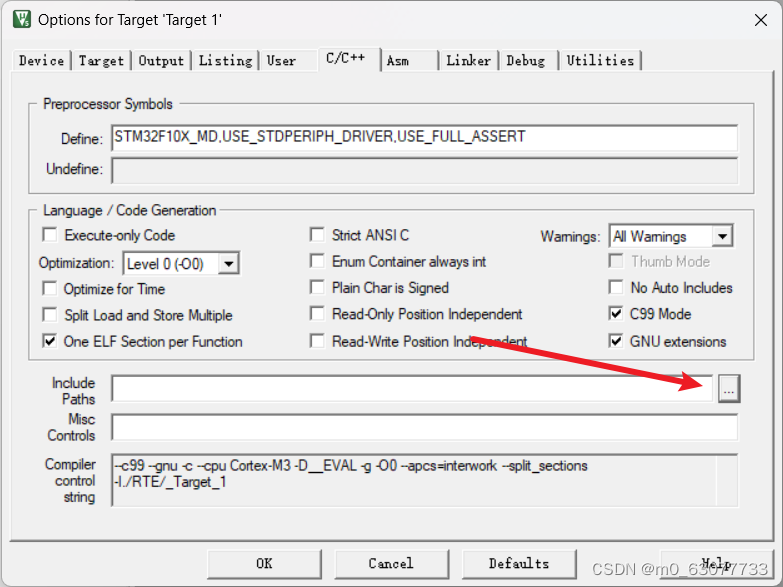The height and width of the screenshot is (587, 783).
Task: Open the Utilities tab
Action: pos(600,61)
